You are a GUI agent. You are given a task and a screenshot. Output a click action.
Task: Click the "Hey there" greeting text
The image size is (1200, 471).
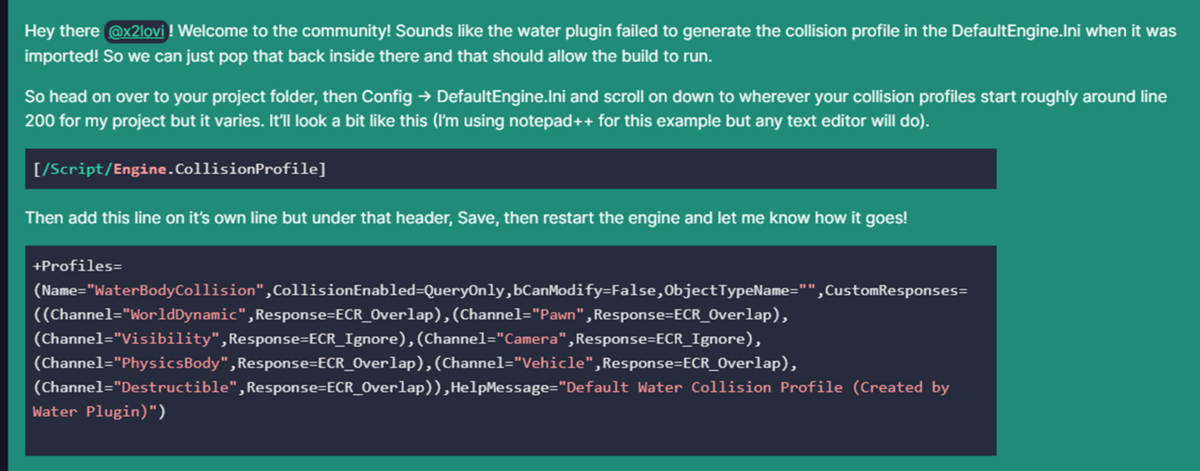point(60,32)
